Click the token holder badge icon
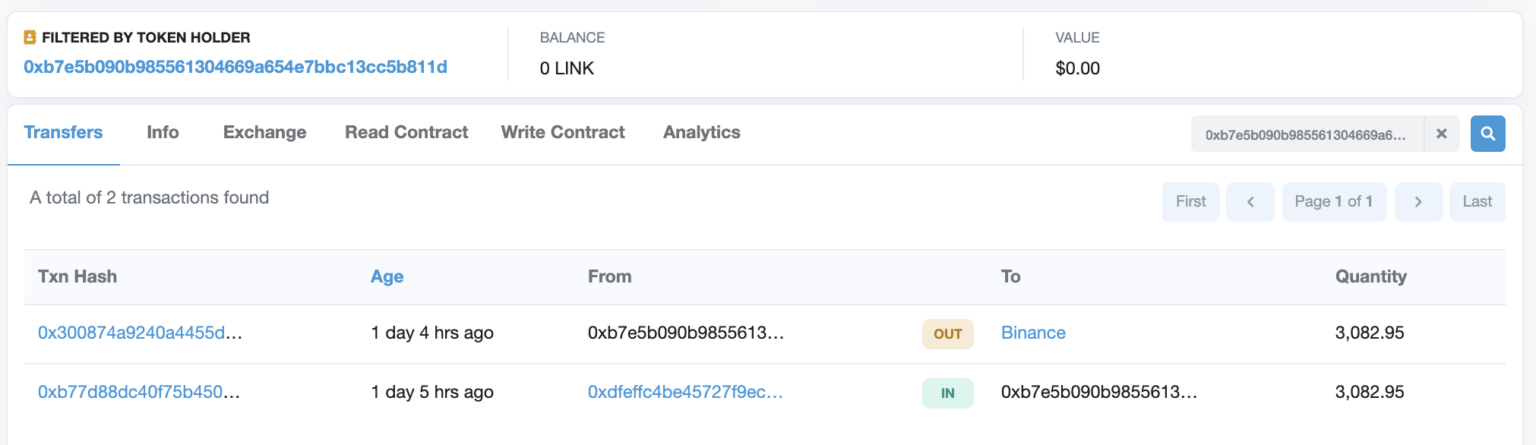The height and width of the screenshot is (445, 1536). point(30,37)
